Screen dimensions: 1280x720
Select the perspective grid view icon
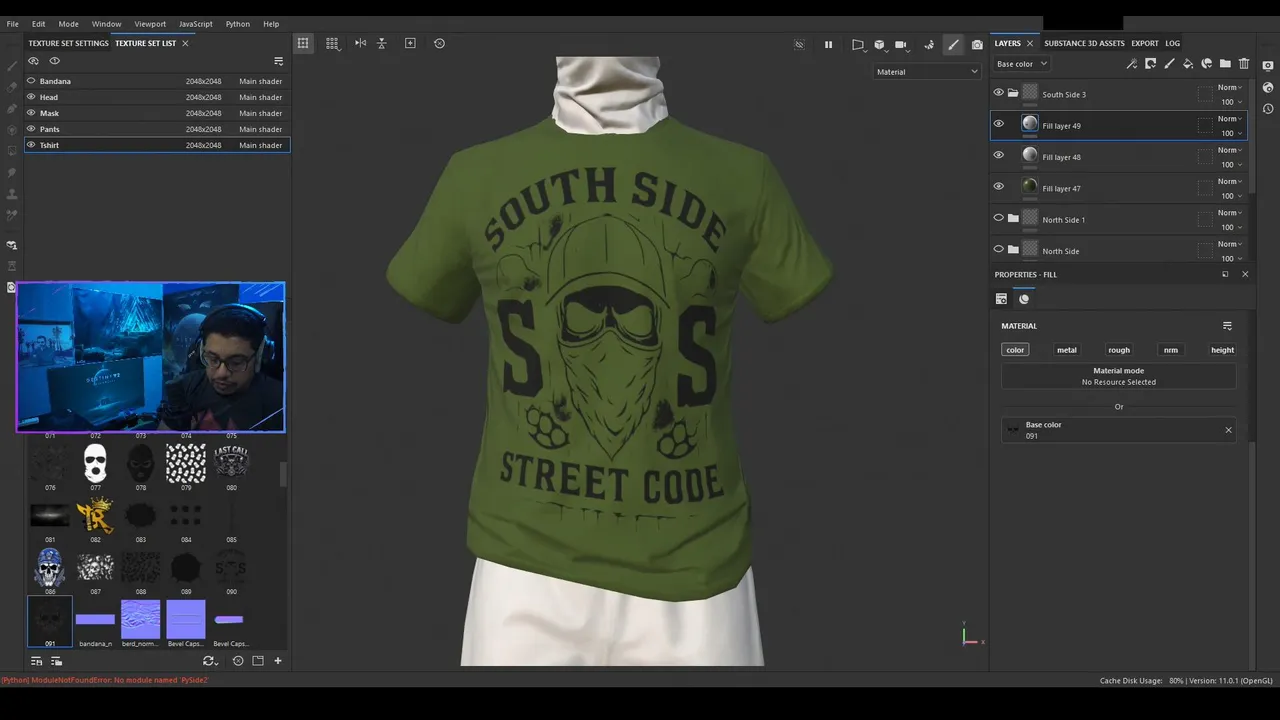point(303,43)
